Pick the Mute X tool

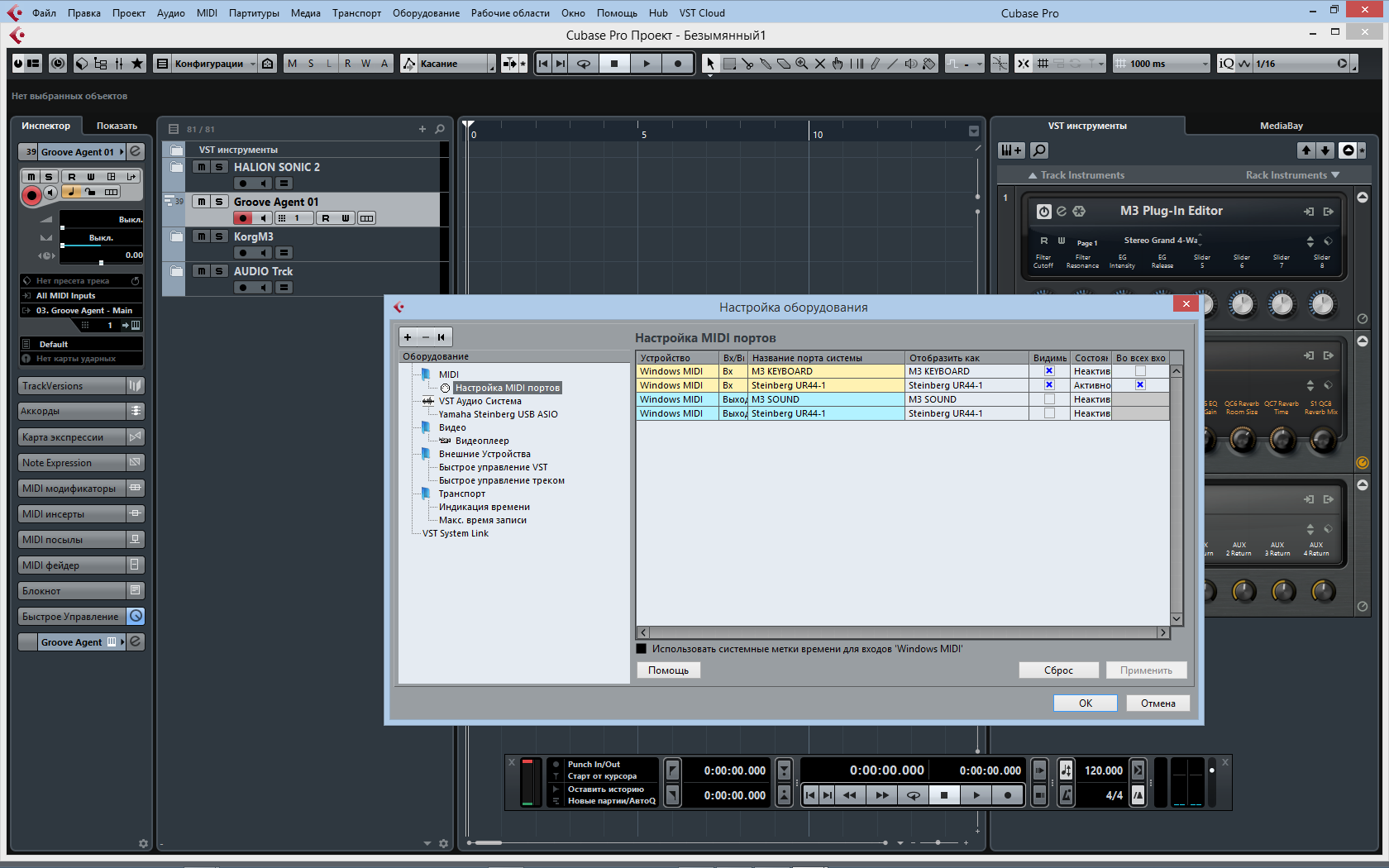(x=820, y=64)
